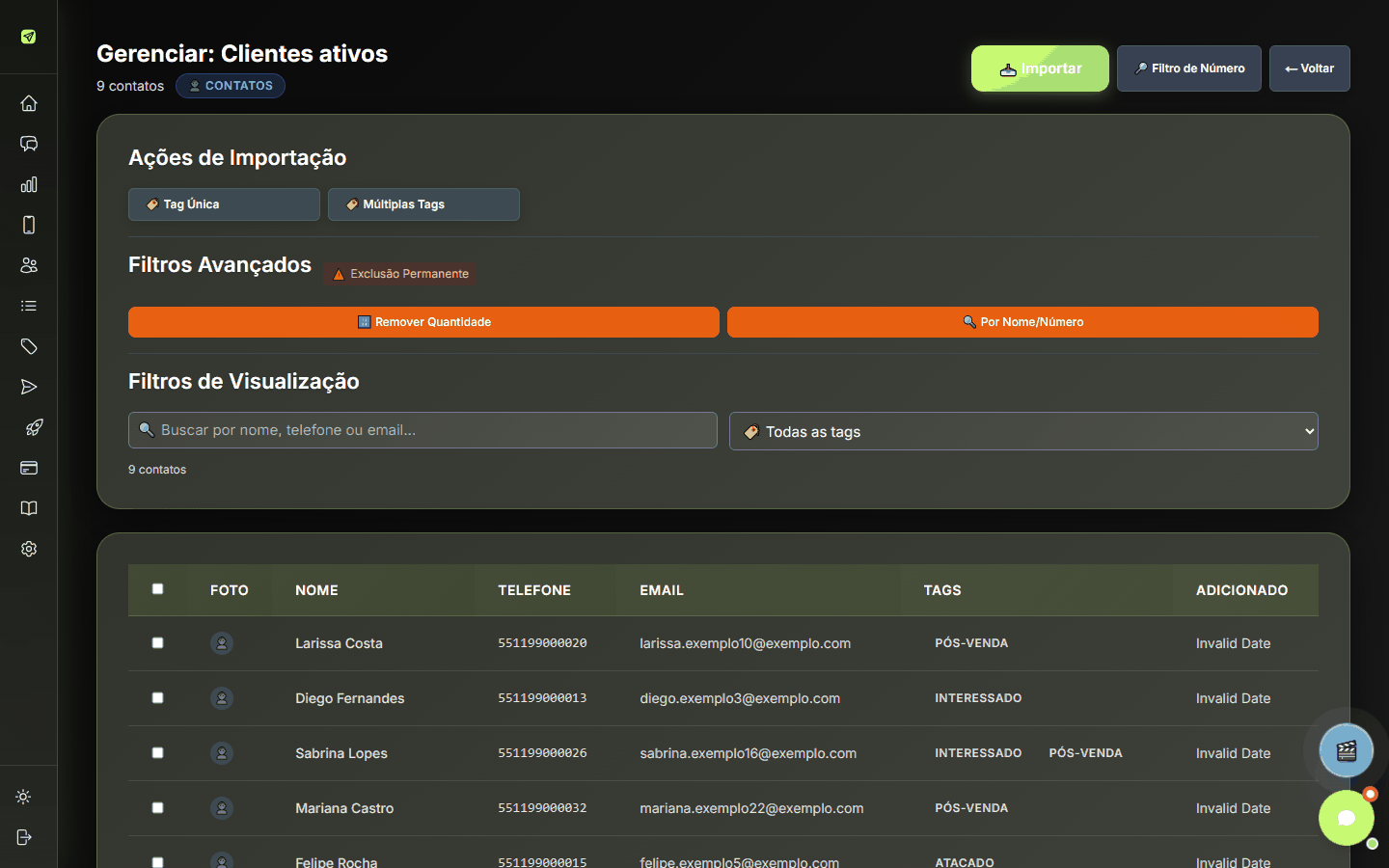Click the logout icon at sidebar bottom
The image size is (1389, 868).
point(24,837)
